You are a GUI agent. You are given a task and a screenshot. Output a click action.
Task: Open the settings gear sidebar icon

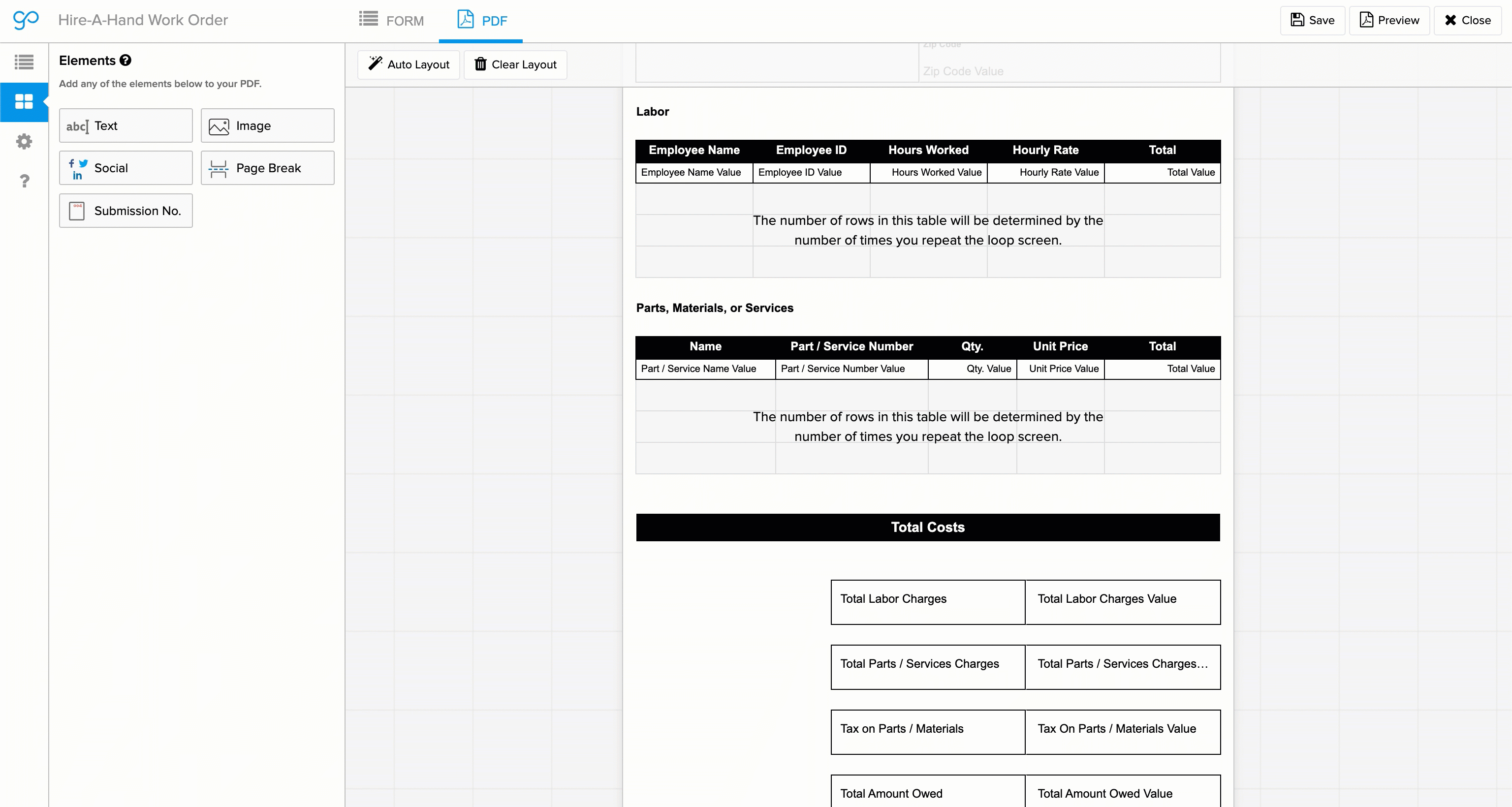24,141
